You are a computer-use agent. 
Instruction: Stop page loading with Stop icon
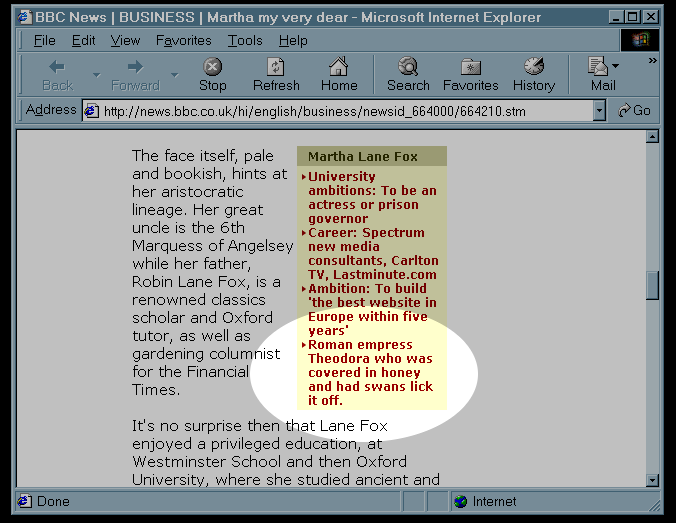tap(213, 67)
